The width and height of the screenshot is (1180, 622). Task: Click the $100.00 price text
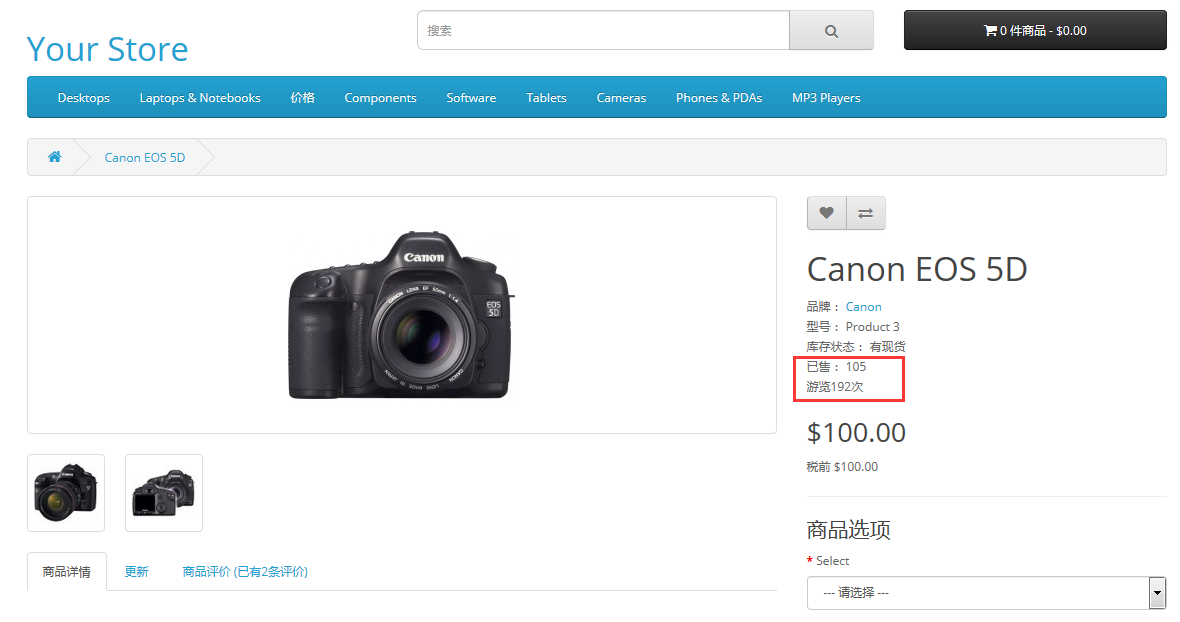tap(856, 432)
